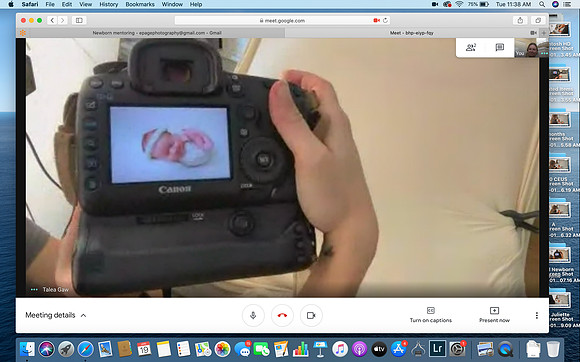This screenshot has width=580, height=362.
Task: Open the Help menu
Action: pos(196,4)
